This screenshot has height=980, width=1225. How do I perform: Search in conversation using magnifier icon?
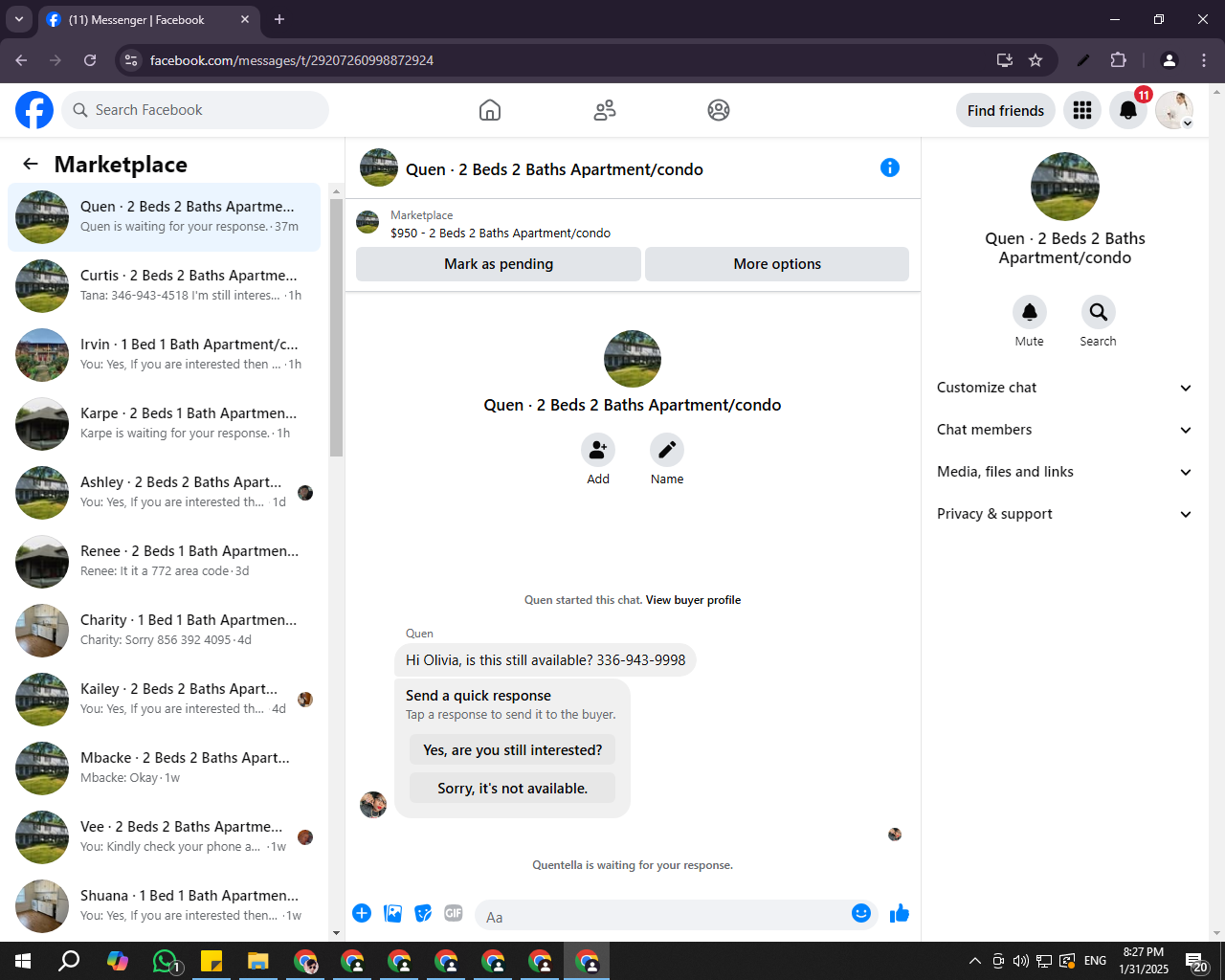pos(1099,312)
